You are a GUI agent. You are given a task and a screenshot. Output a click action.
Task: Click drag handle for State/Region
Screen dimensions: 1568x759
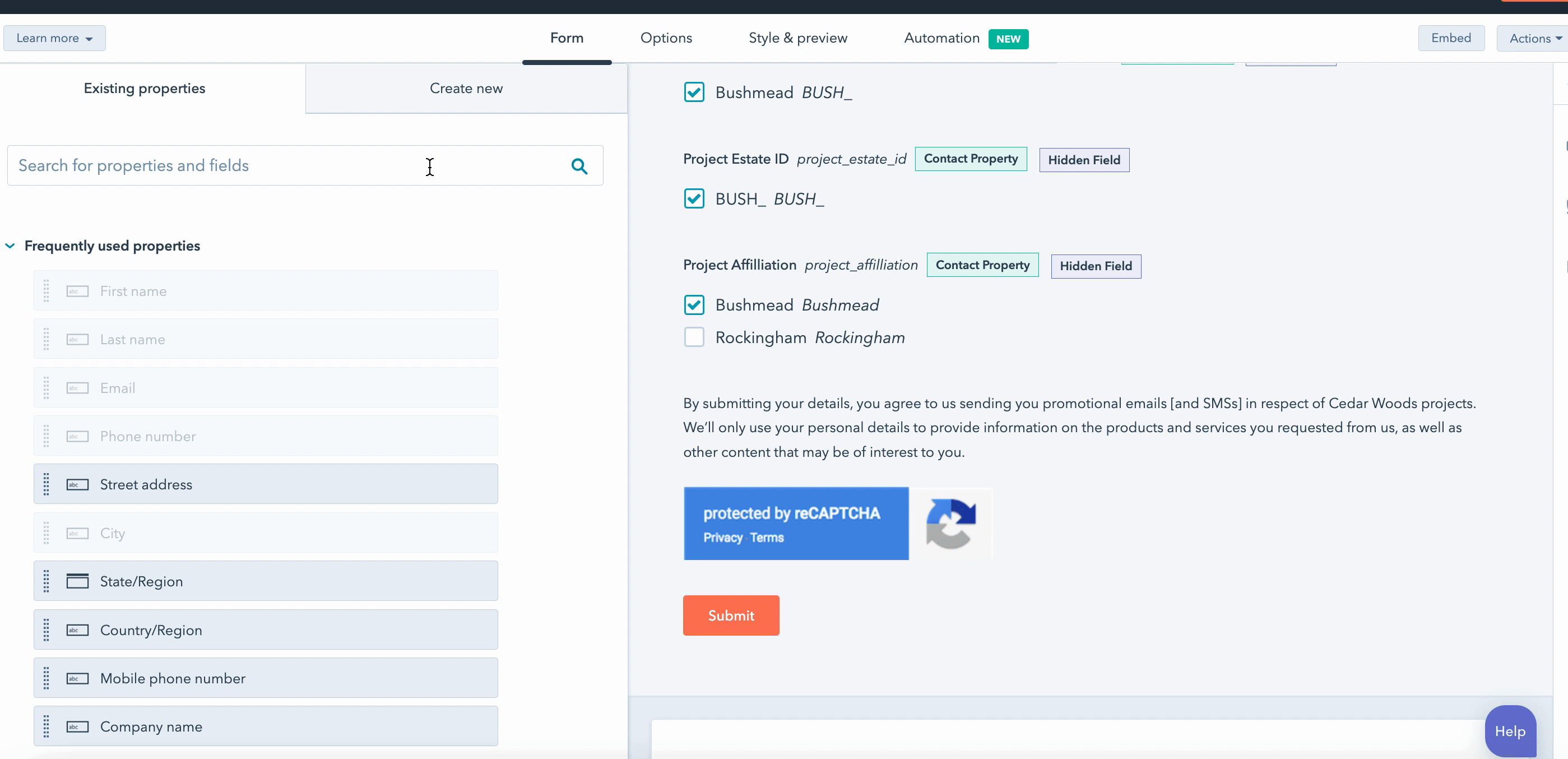click(47, 581)
